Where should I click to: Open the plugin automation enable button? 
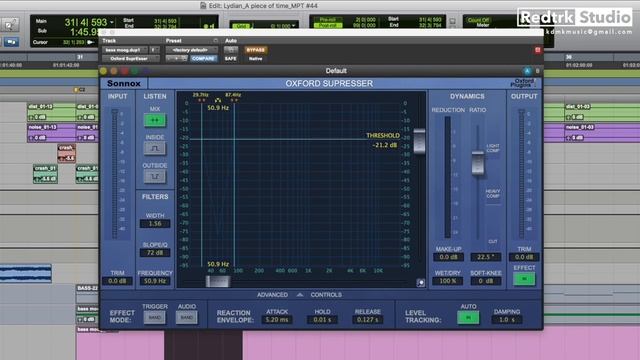(x=231, y=50)
